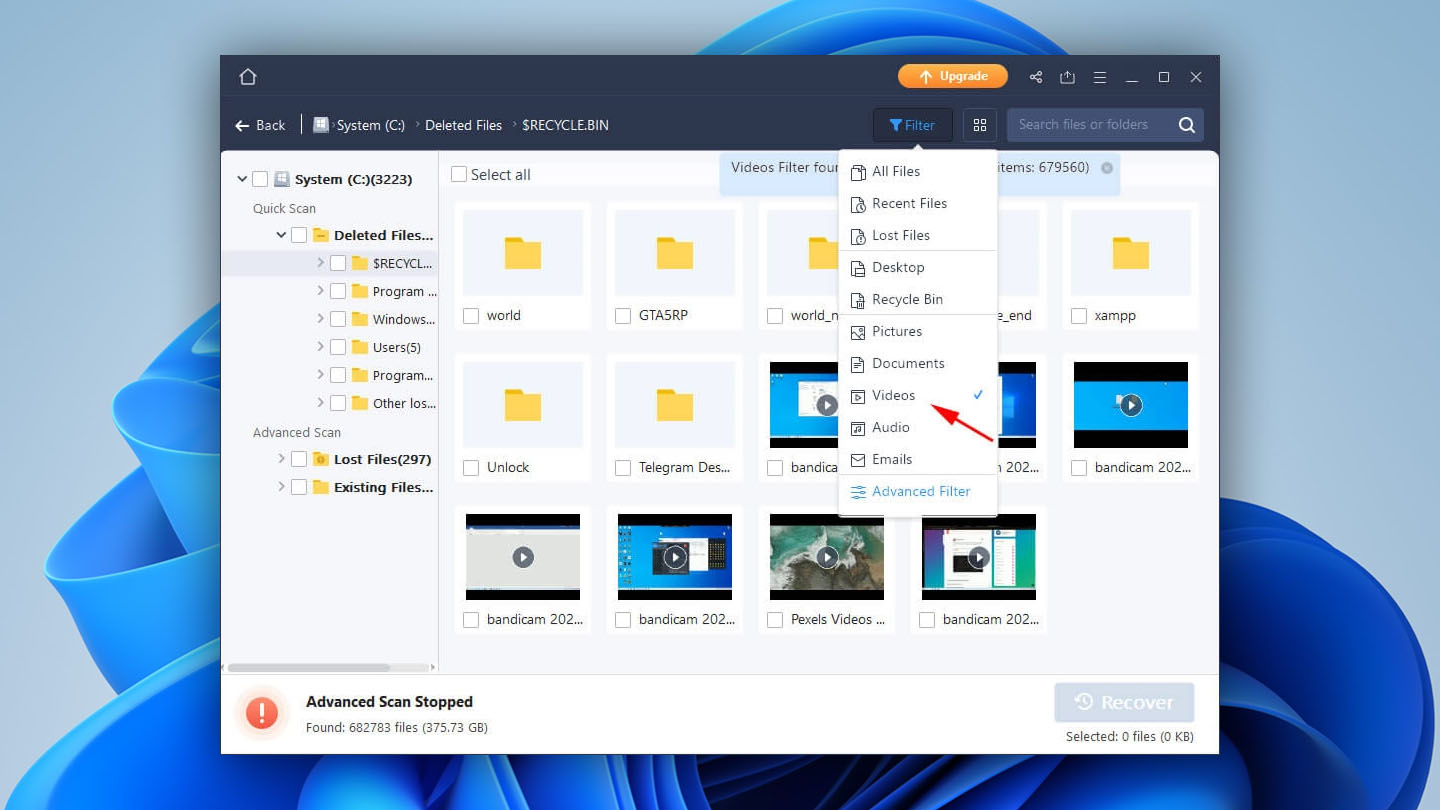This screenshot has height=810, width=1440.
Task: Expand the $RECYCL... tree node
Action: pyautogui.click(x=320, y=263)
